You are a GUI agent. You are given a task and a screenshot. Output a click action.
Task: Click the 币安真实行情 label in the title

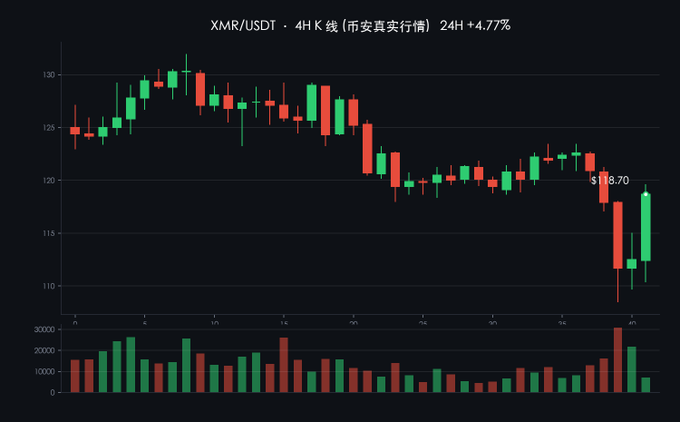(x=386, y=26)
